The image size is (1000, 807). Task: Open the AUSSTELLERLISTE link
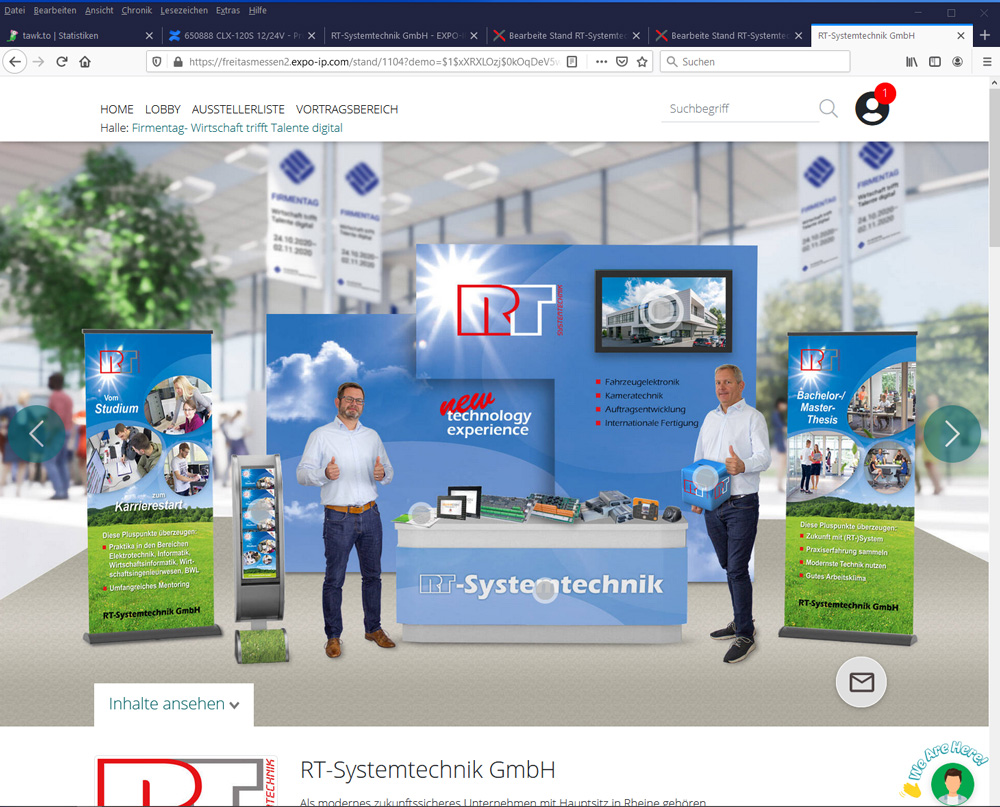click(238, 109)
